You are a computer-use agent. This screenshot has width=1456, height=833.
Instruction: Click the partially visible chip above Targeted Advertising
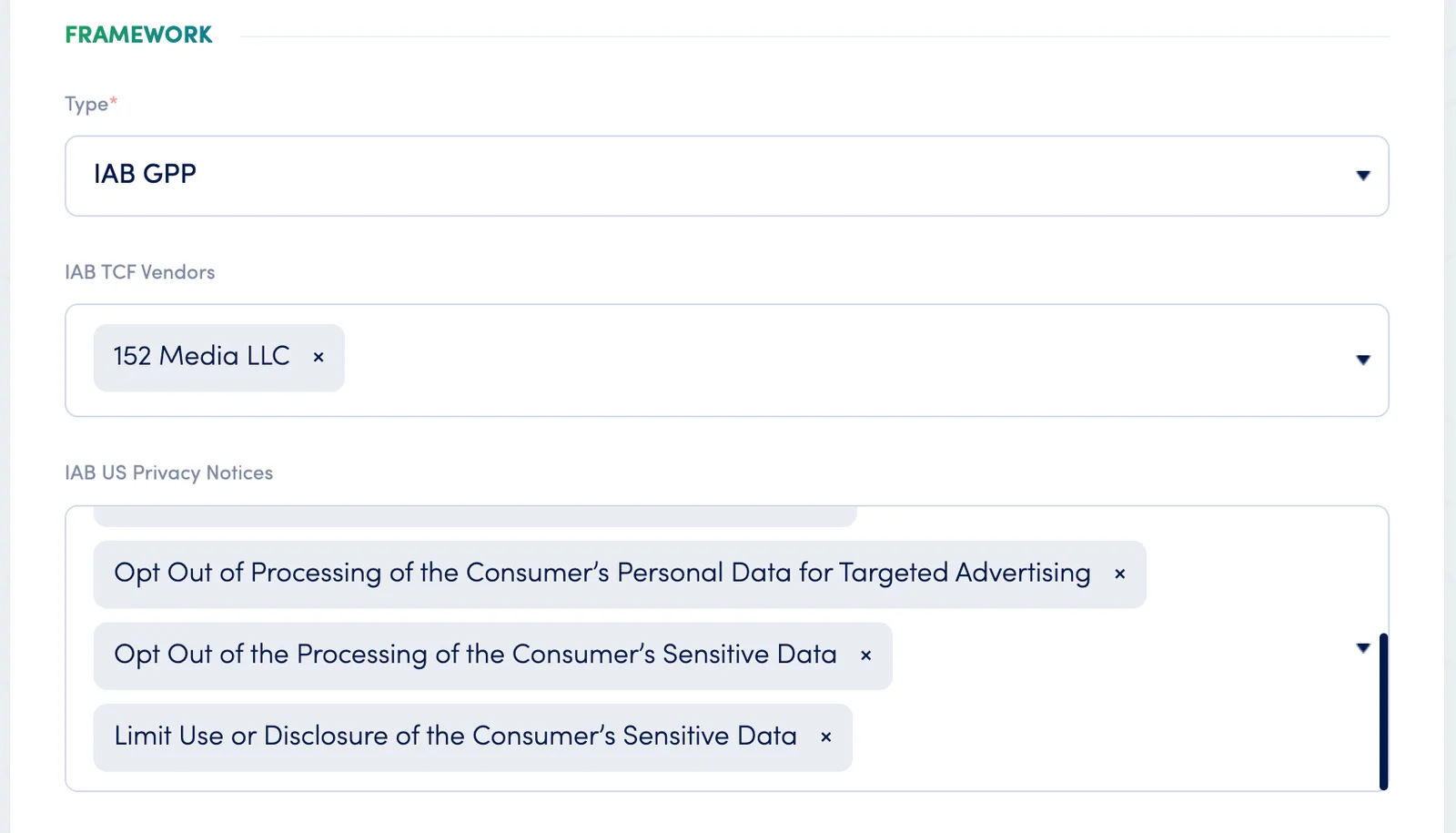pyautogui.click(x=473, y=515)
